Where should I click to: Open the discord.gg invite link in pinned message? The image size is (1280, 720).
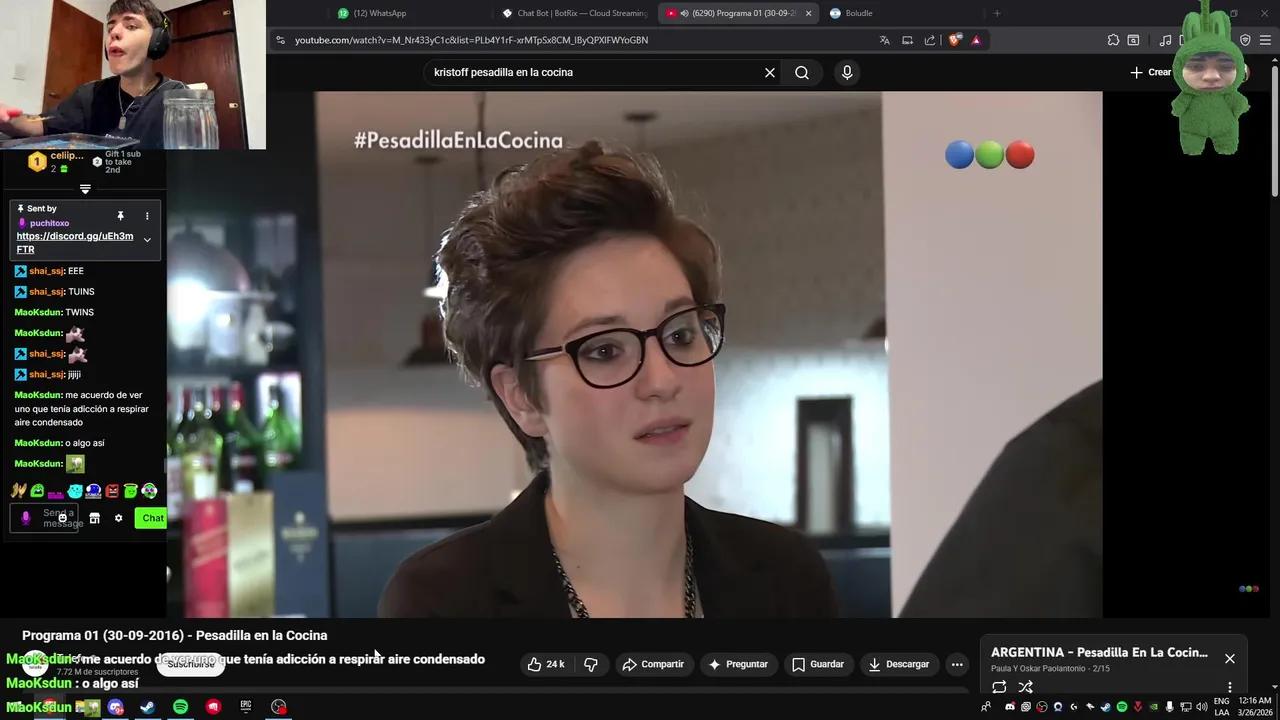click(x=75, y=243)
